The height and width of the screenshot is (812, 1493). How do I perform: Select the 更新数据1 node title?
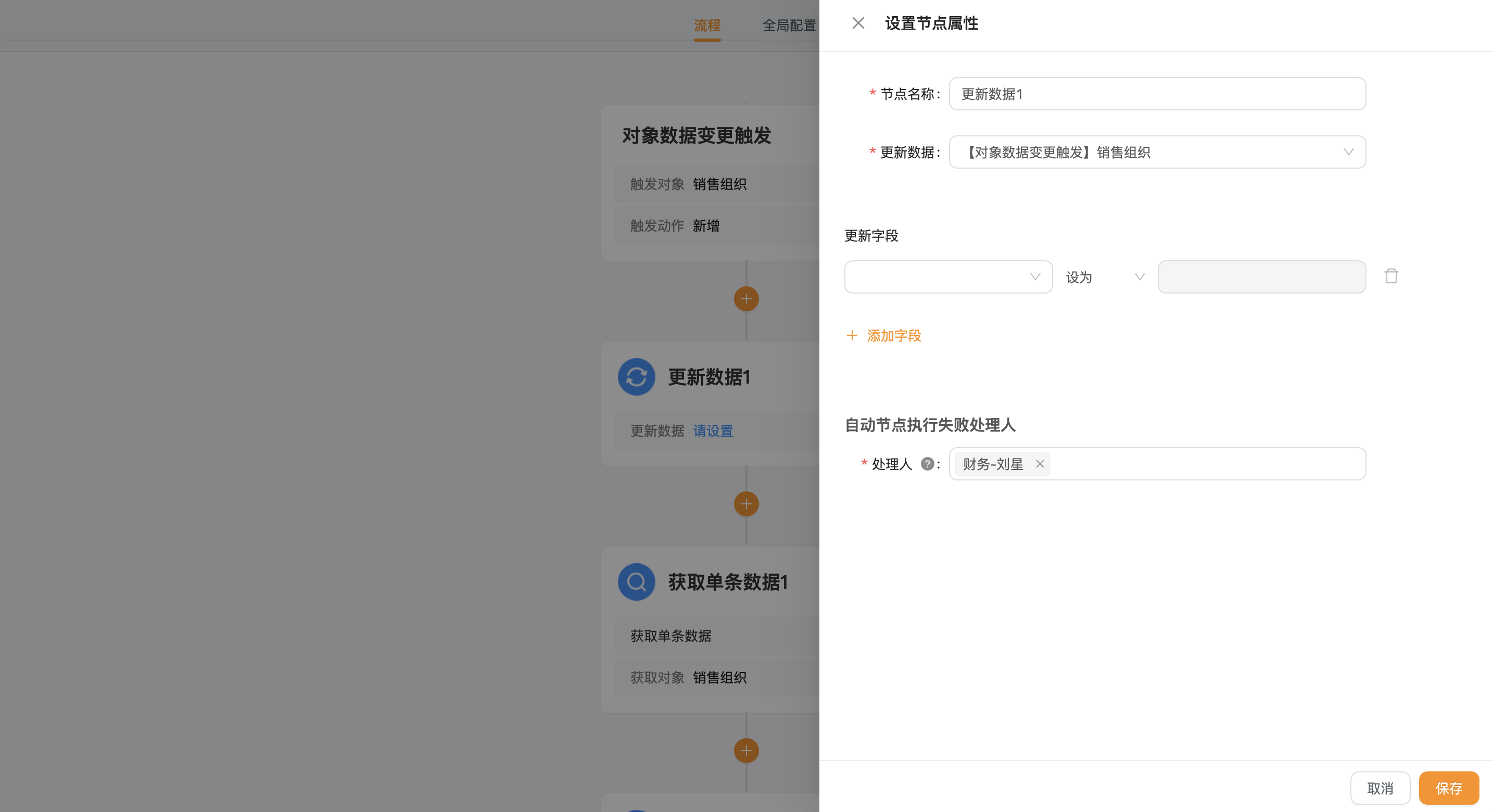[x=709, y=377]
